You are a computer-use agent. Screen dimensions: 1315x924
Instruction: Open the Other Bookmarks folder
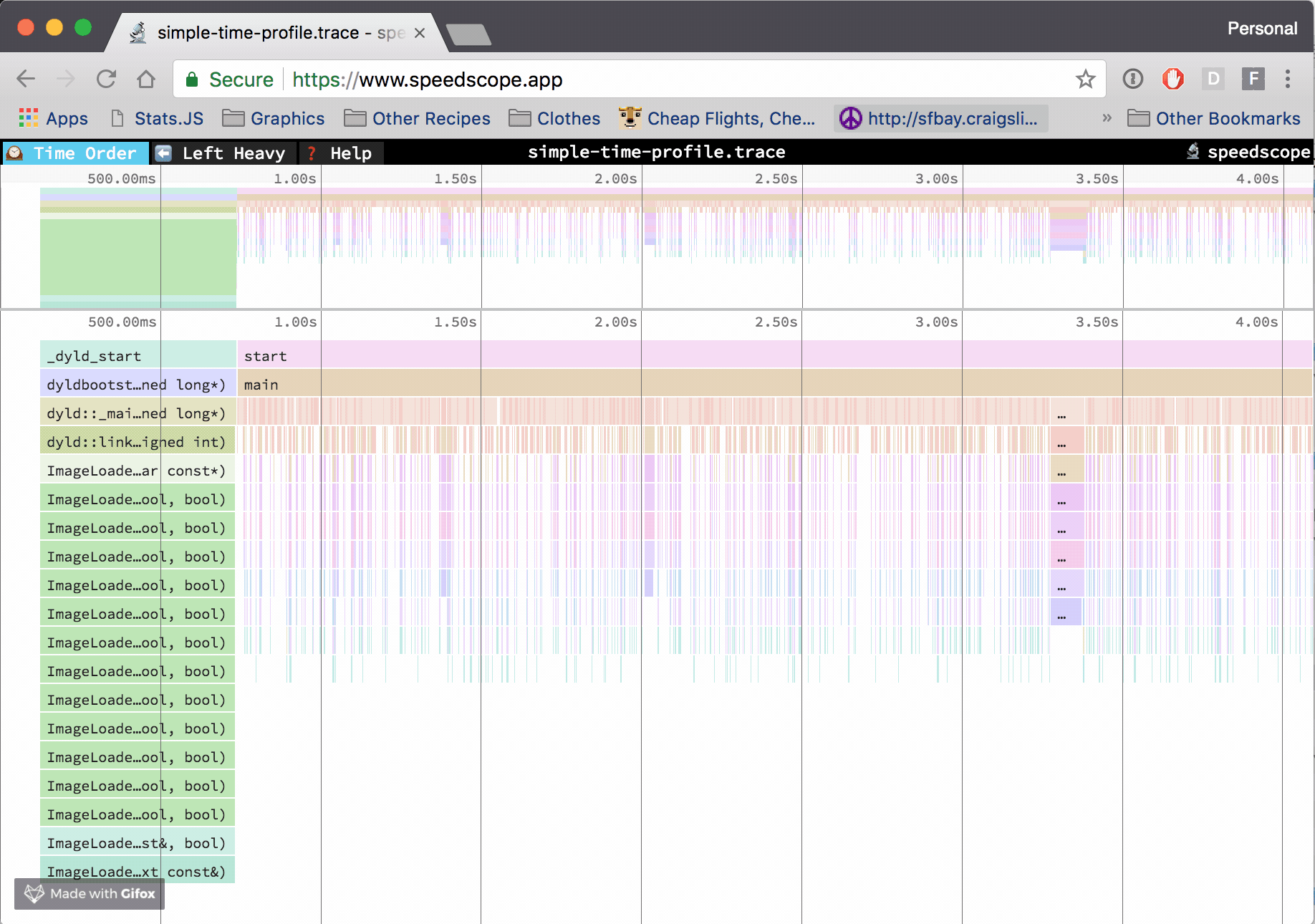1215,118
